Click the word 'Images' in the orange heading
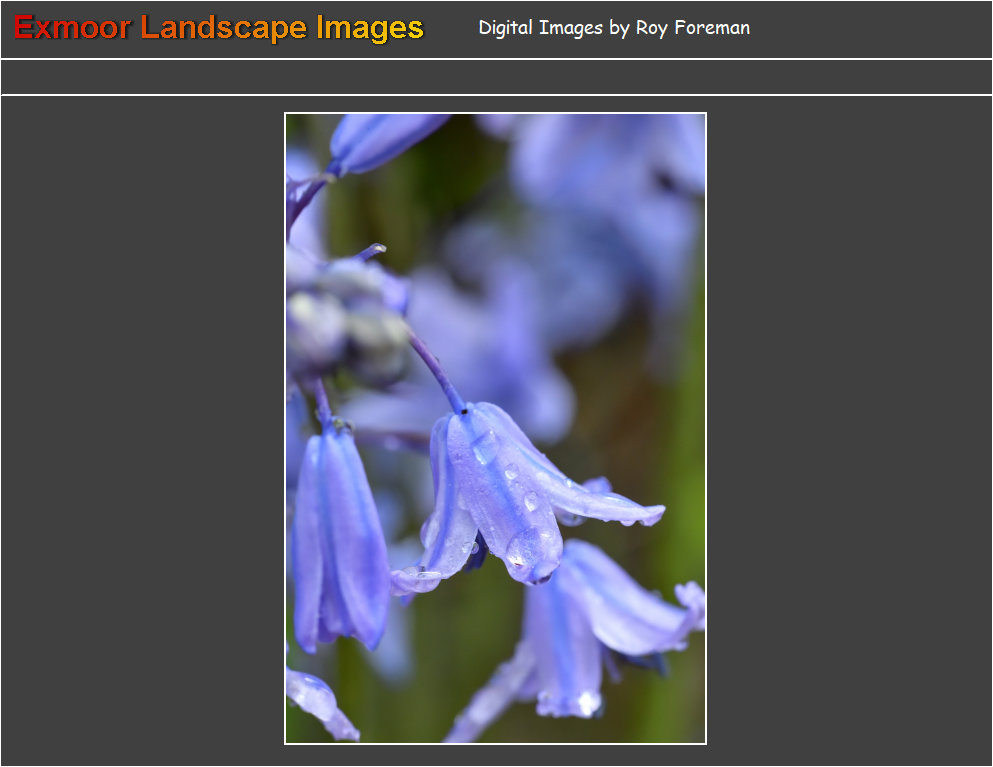Image resolution: width=993 pixels, height=767 pixels. tap(370, 28)
